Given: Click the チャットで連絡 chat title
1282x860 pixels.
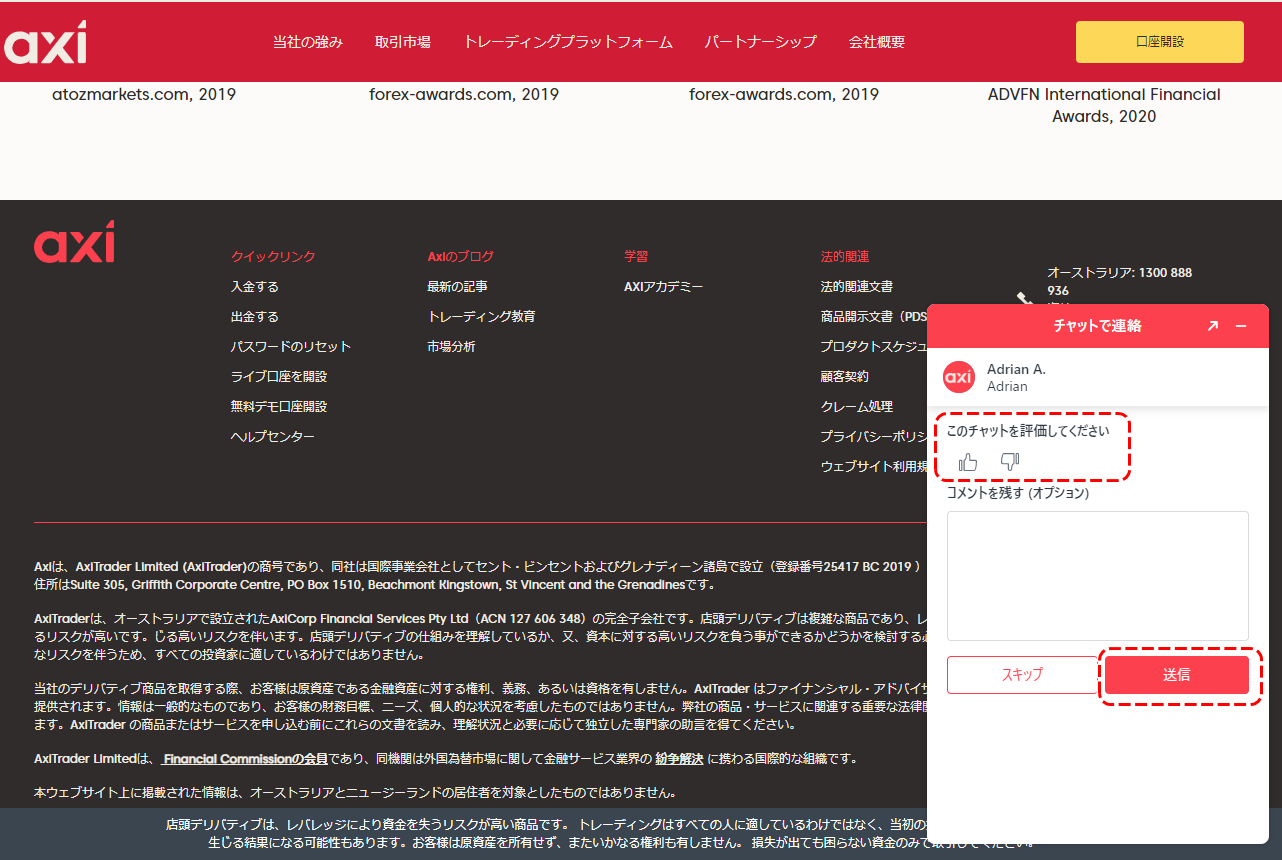Looking at the screenshot, I should click(1097, 326).
